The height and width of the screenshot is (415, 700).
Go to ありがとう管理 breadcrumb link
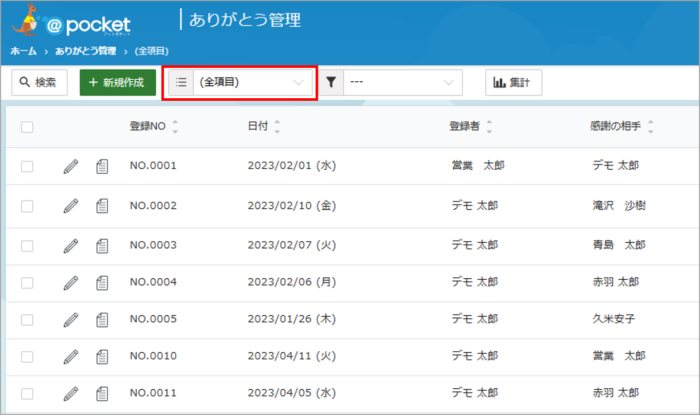point(85,51)
